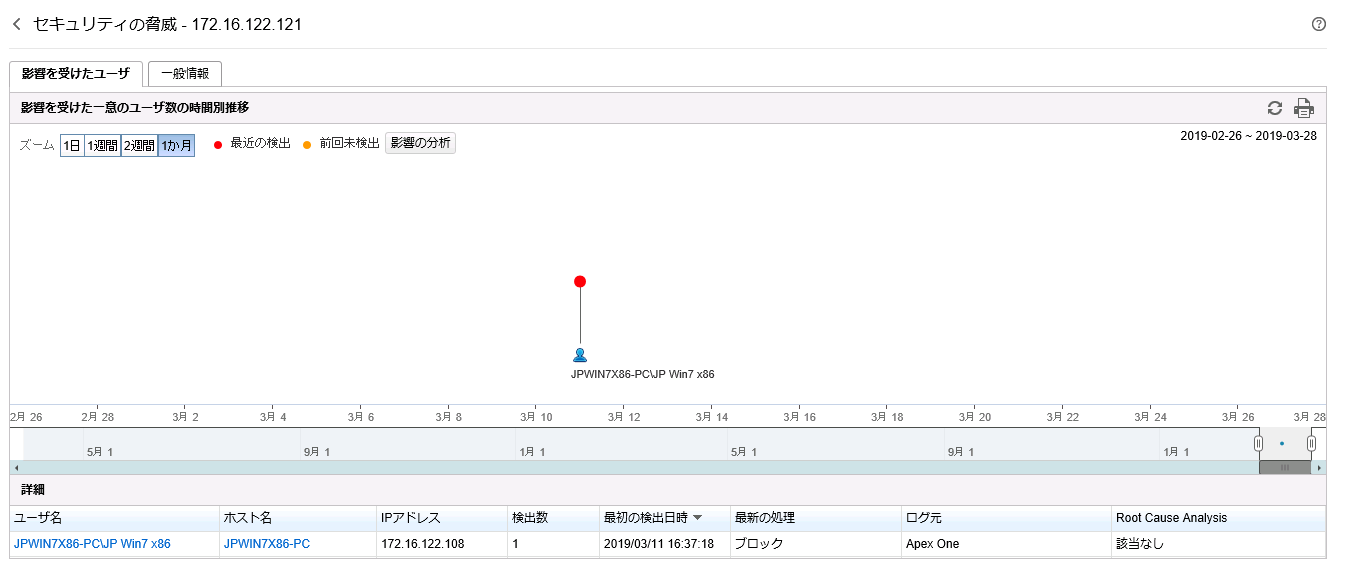This screenshot has height=568, width=1347.
Task: Click the printer icon
Action: pyautogui.click(x=1303, y=108)
